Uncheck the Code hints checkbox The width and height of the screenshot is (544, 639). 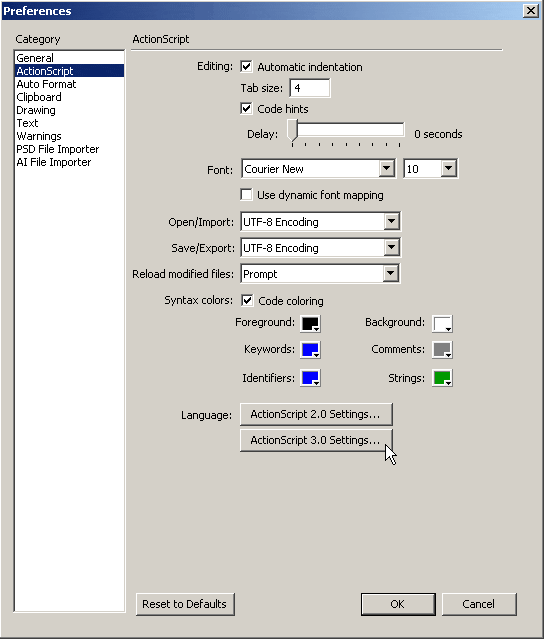click(x=246, y=108)
